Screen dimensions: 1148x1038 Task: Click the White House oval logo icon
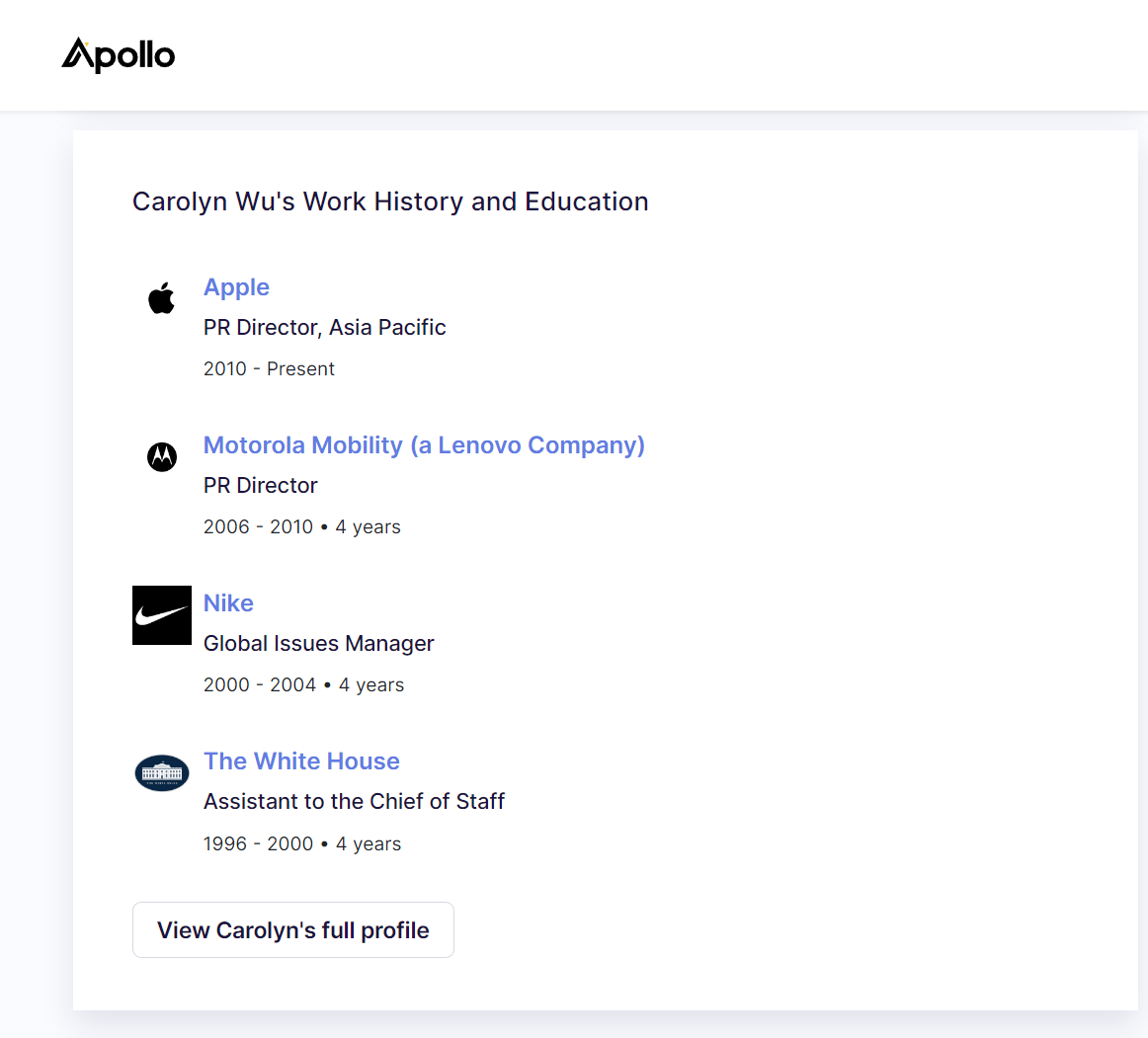point(162,773)
